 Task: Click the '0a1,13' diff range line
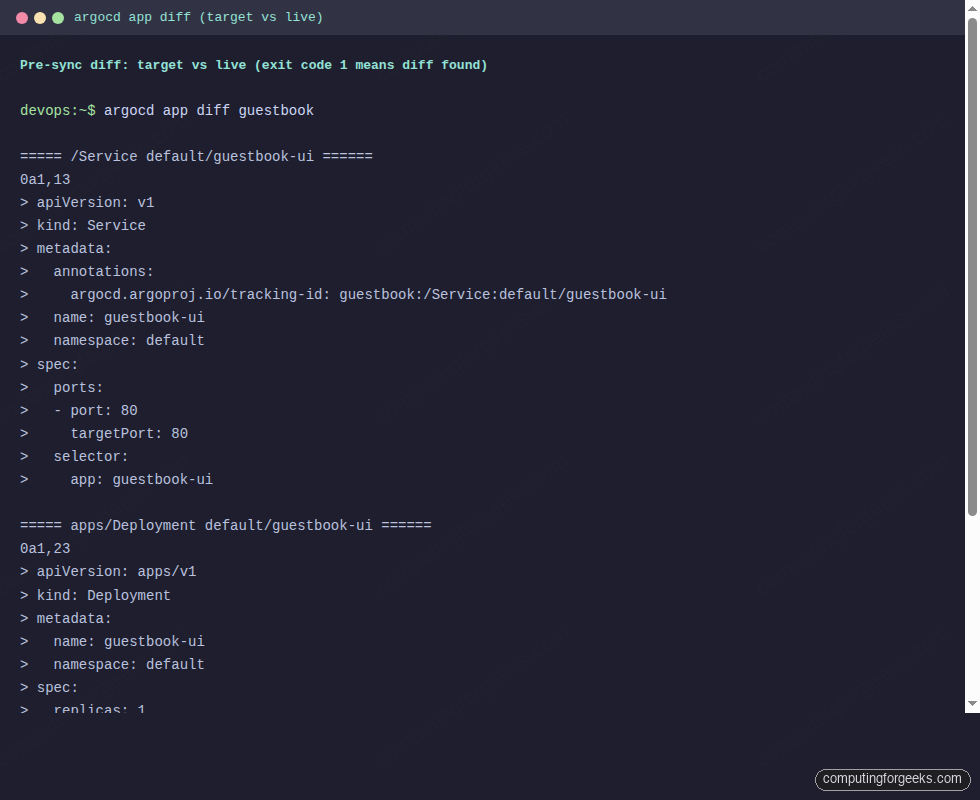tap(45, 179)
